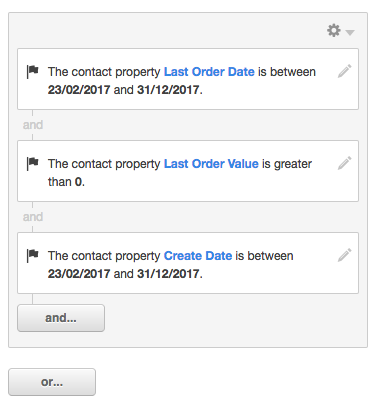Select the Last Order Date filter card
The width and height of the screenshot is (374, 403).
(188, 79)
